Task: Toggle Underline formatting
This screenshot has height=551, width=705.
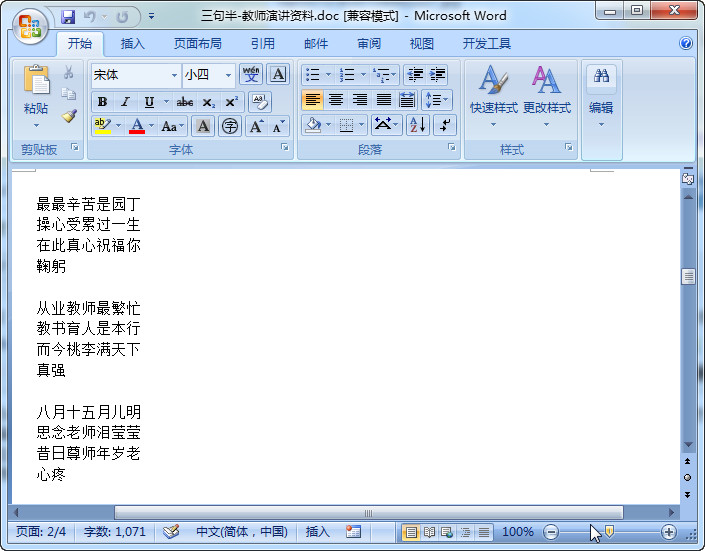Action: pos(149,102)
